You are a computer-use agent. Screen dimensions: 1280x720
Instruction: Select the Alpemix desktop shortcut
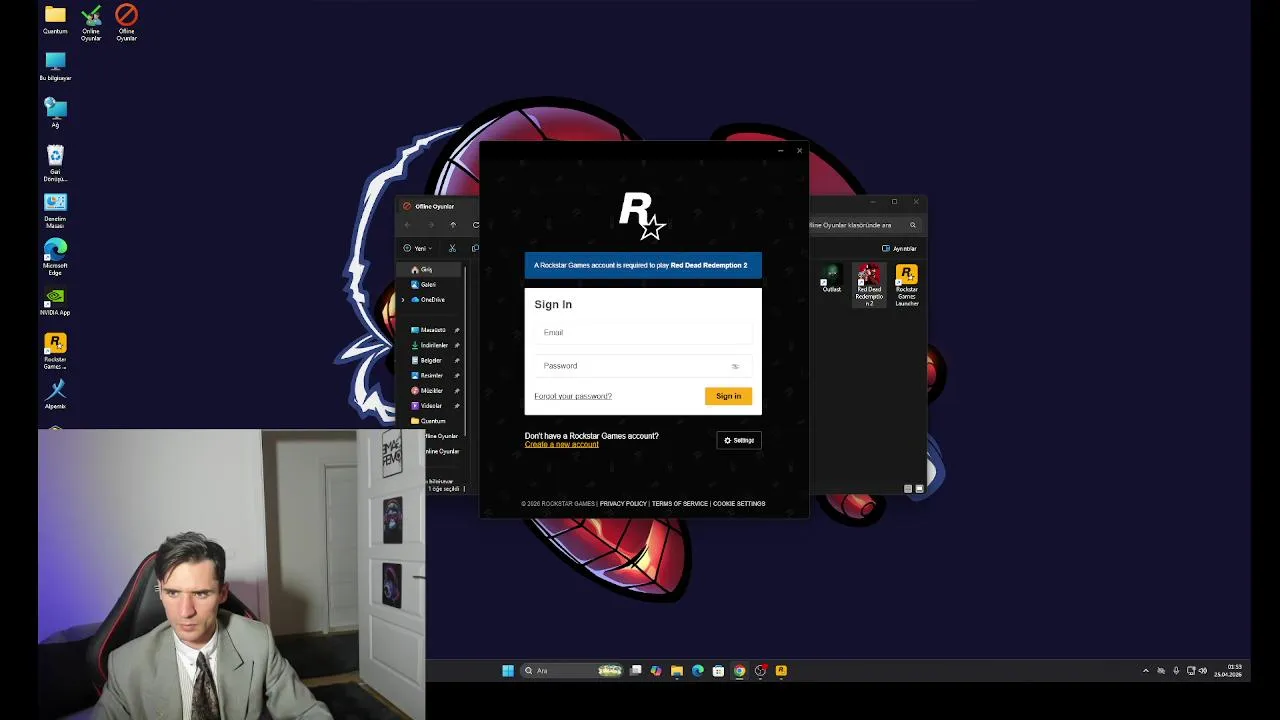click(x=55, y=394)
